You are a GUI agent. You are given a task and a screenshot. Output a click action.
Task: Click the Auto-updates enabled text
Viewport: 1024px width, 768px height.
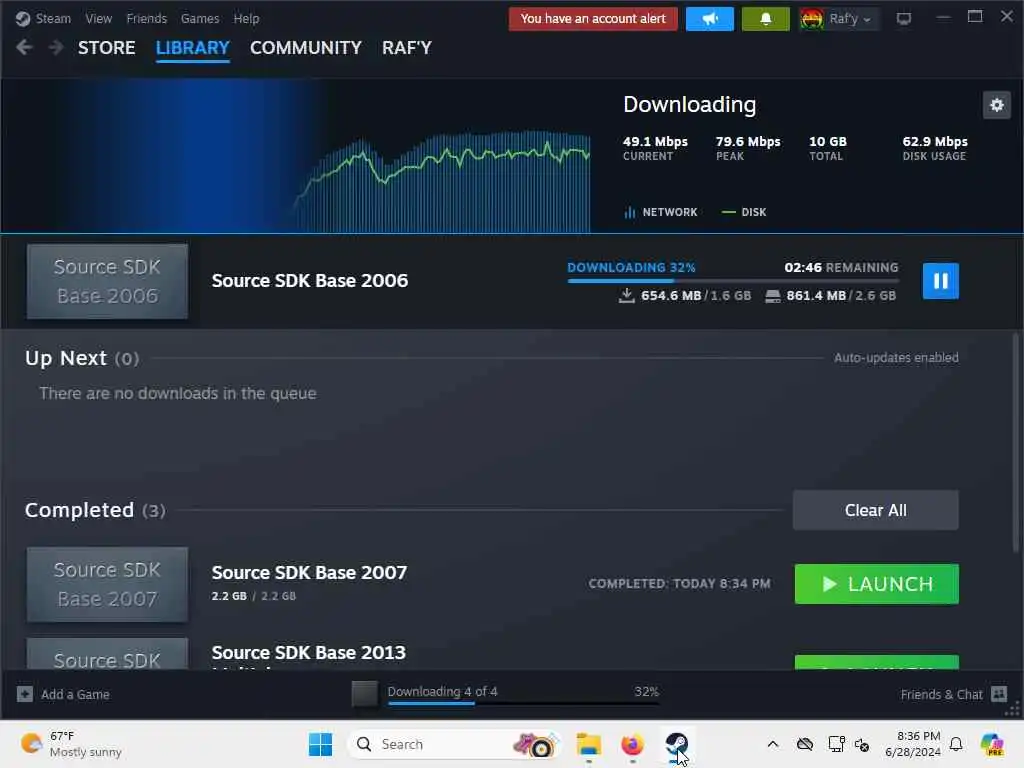896,358
